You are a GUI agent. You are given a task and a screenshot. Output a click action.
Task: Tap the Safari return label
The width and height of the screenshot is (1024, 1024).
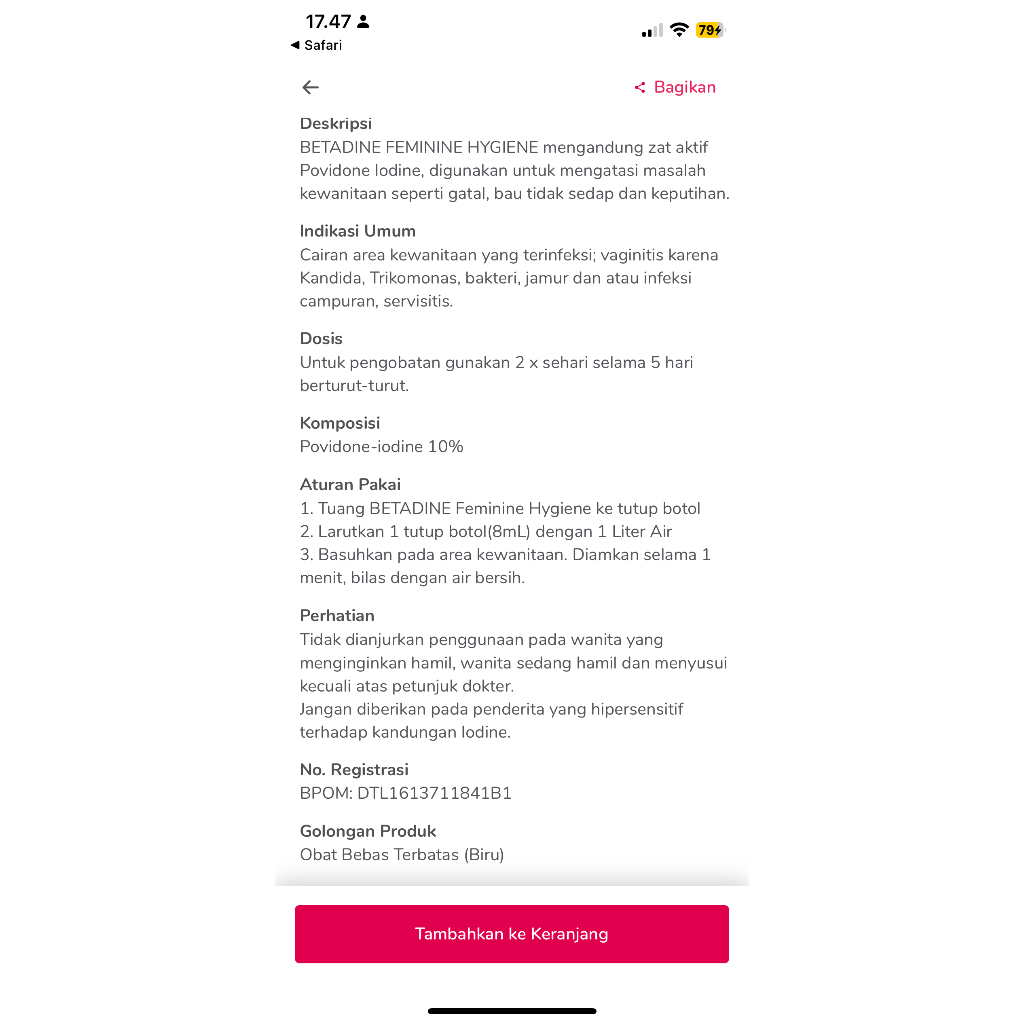[x=323, y=45]
